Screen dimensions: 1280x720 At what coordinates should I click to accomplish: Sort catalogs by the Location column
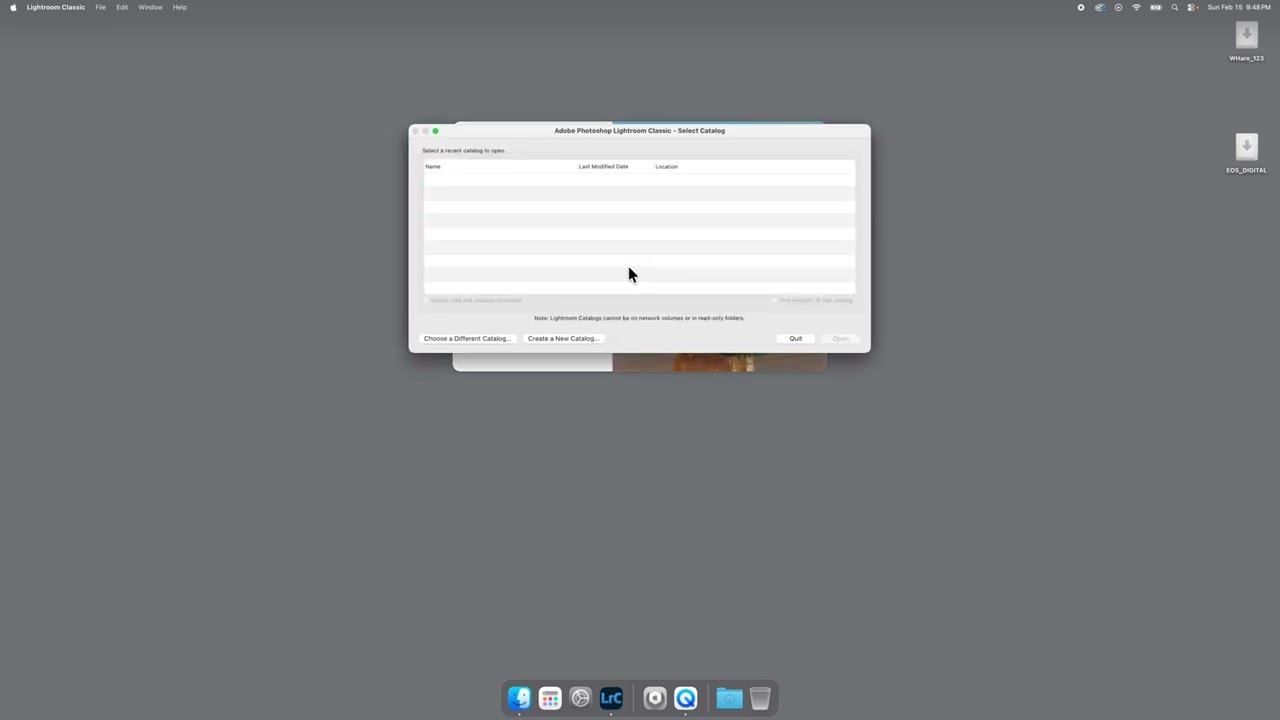coord(666,166)
